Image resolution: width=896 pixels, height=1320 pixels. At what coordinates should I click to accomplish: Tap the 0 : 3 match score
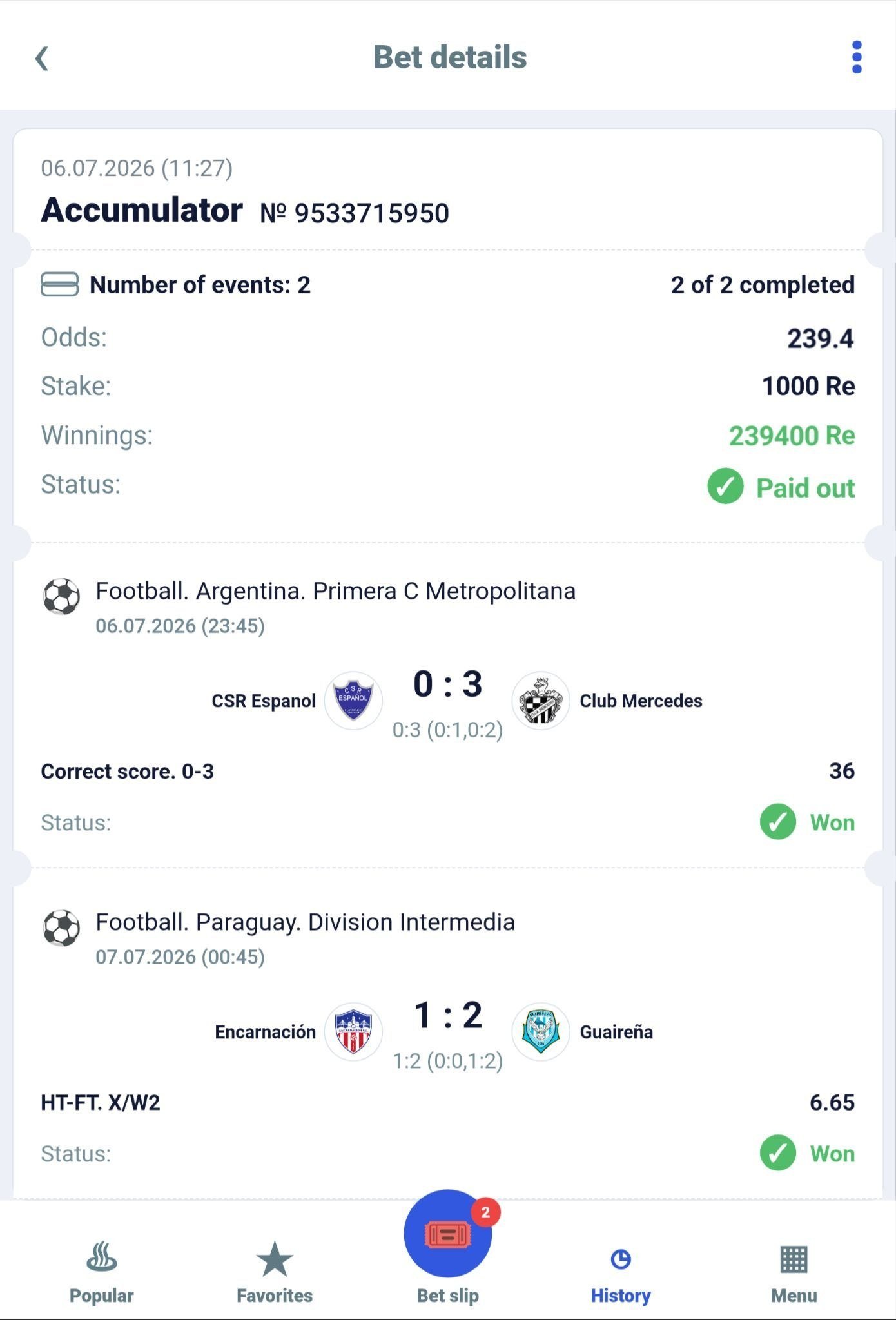(x=448, y=684)
